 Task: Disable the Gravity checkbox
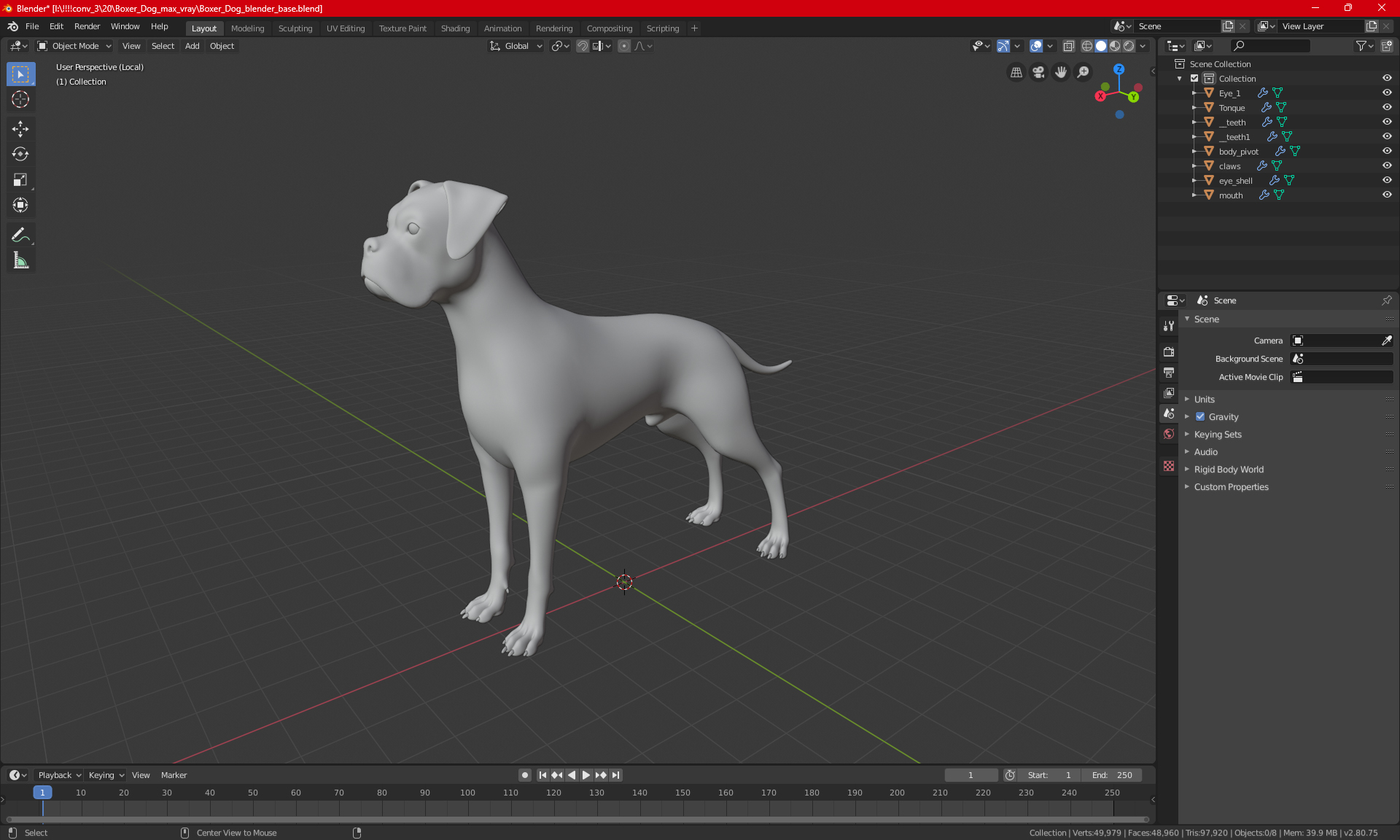[x=1200, y=417]
